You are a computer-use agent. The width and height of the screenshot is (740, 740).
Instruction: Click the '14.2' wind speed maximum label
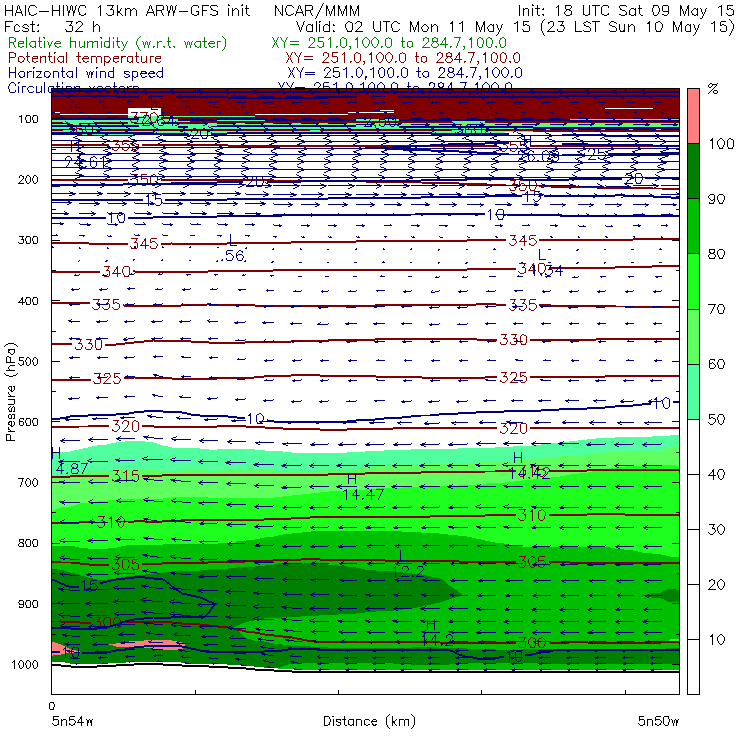[x=438, y=640]
